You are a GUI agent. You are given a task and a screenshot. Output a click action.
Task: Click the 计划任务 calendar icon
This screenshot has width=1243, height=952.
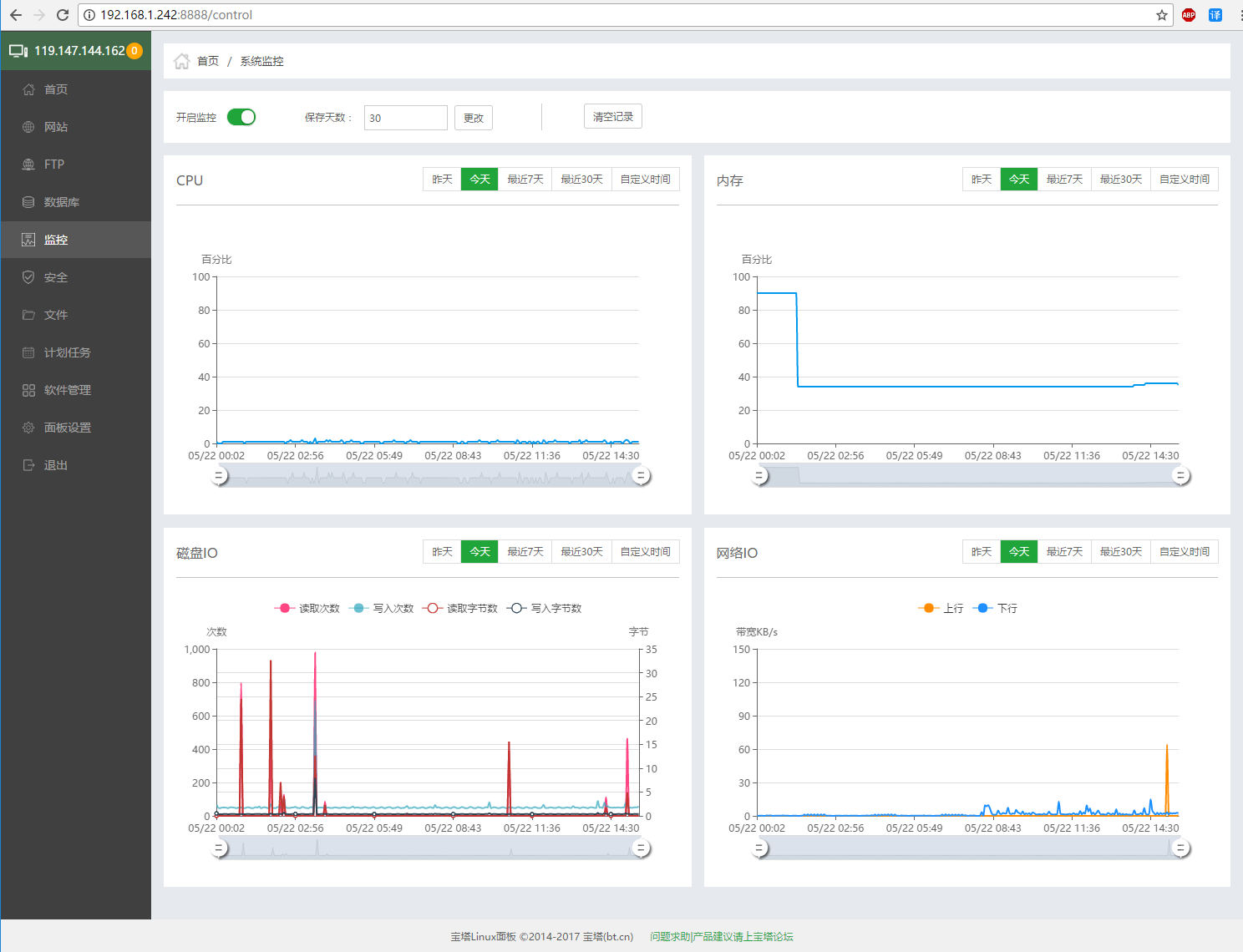(x=28, y=352)
